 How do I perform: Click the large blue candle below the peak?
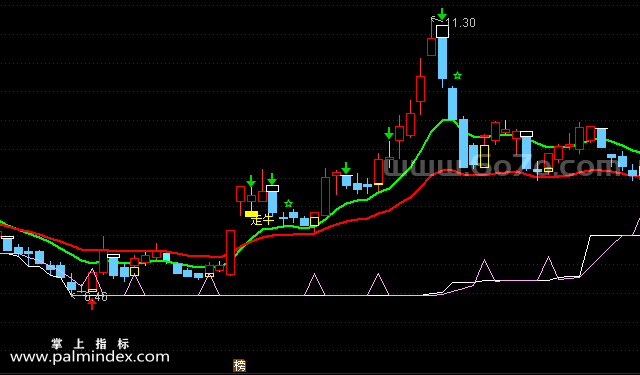(x=442, y=58)
